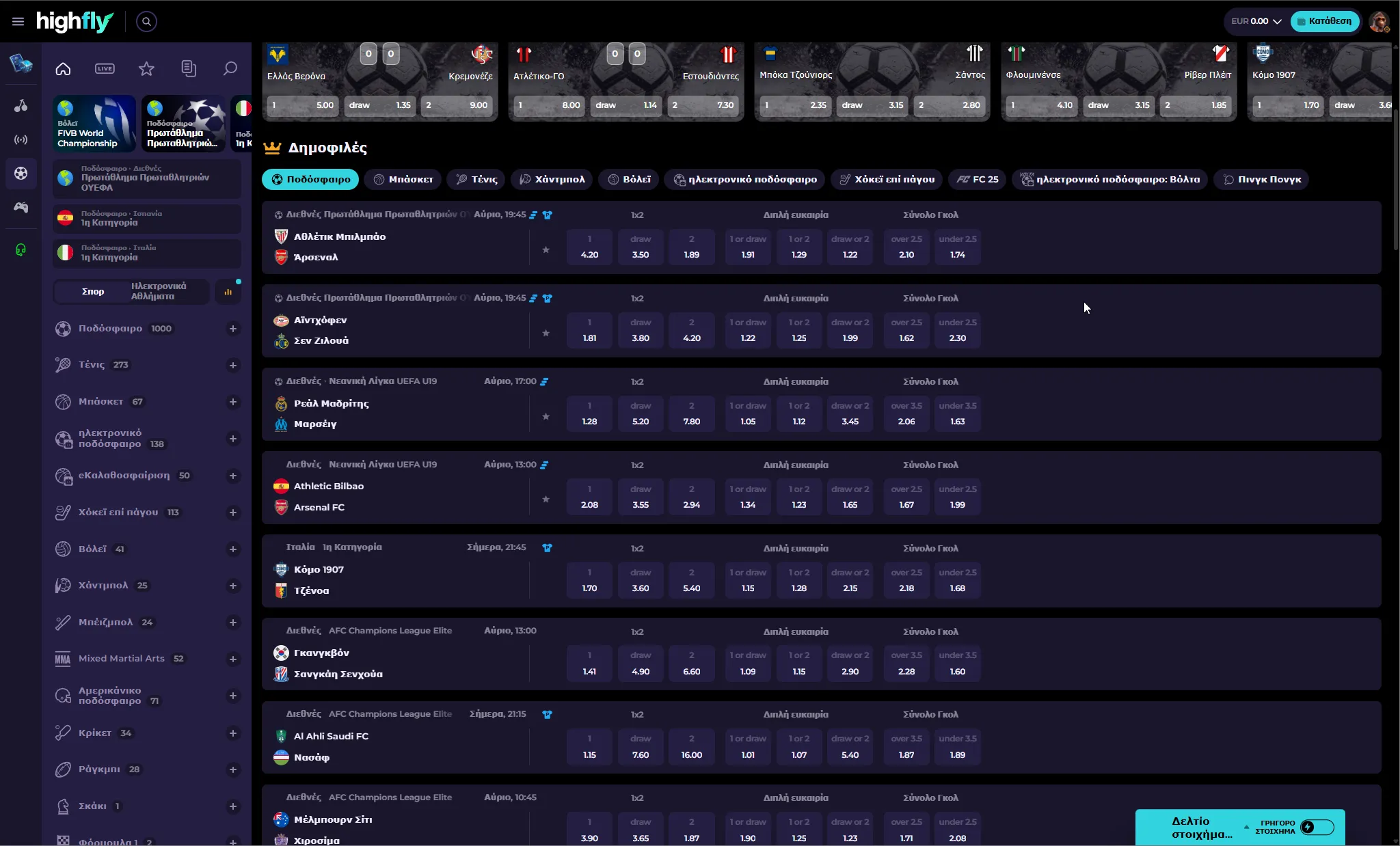Switch to the Μπάσκετ tab
This screenshot has height=846, width=1400.
[403, 180]
